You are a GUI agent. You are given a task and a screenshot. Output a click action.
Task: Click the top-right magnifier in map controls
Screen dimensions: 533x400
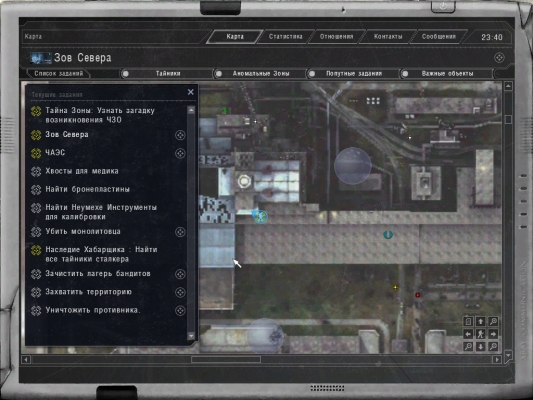(x=493, y=321)
